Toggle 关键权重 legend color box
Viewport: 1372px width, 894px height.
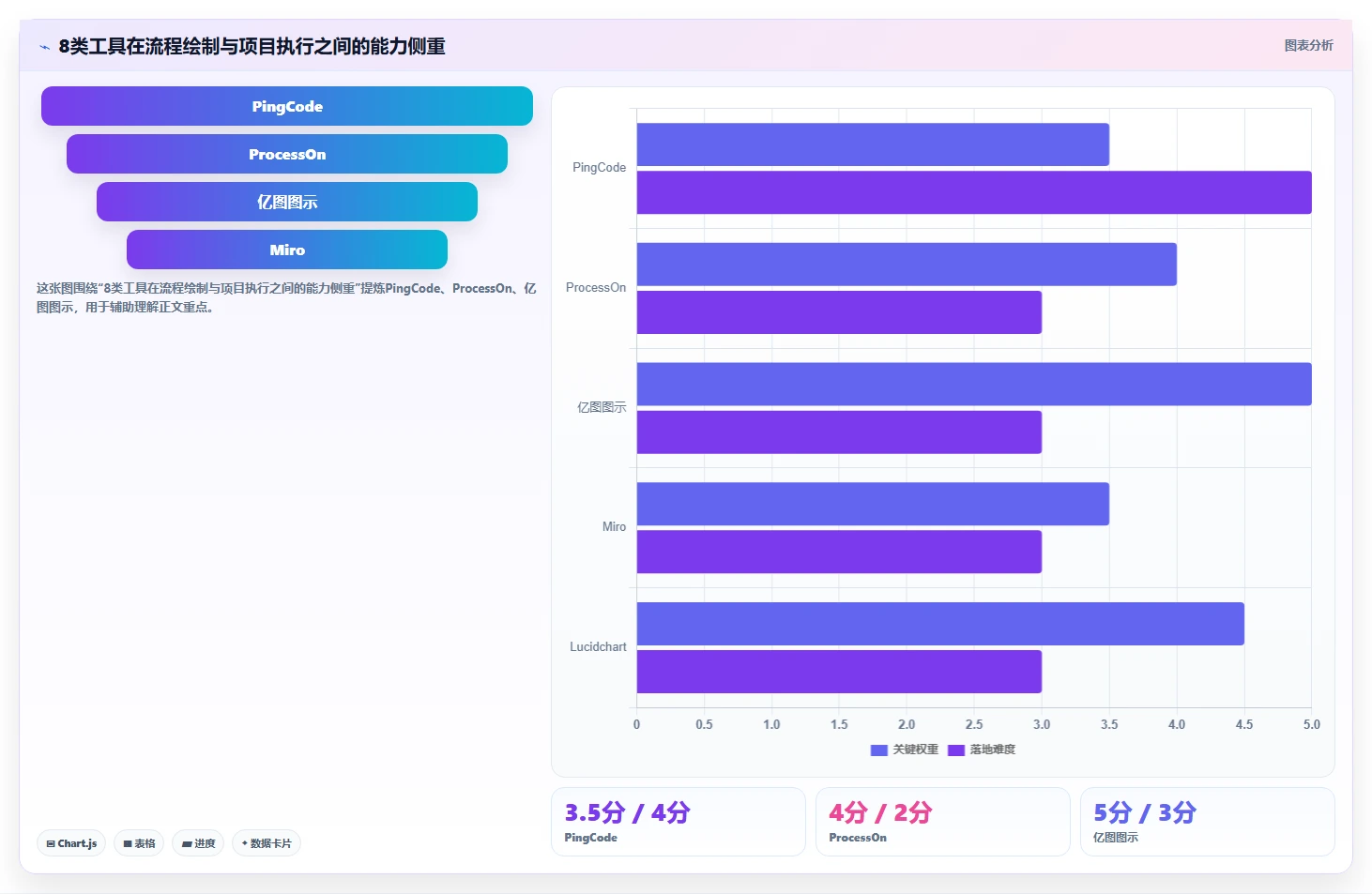pyautogui.click(x=879, y=750)
